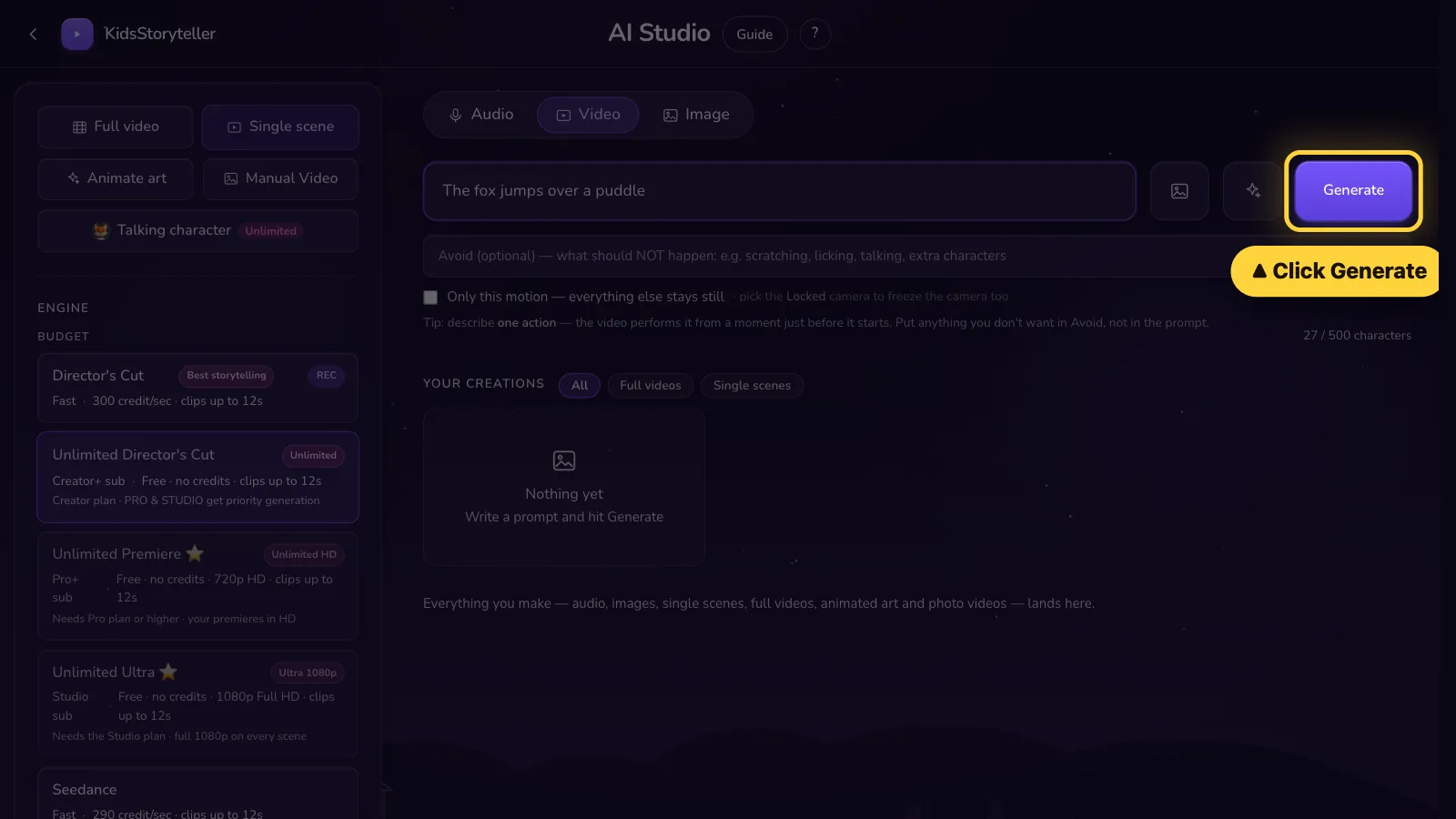Filter creations by Full videos
Screen dimensions: 1456x819
(x=650, y=385)
